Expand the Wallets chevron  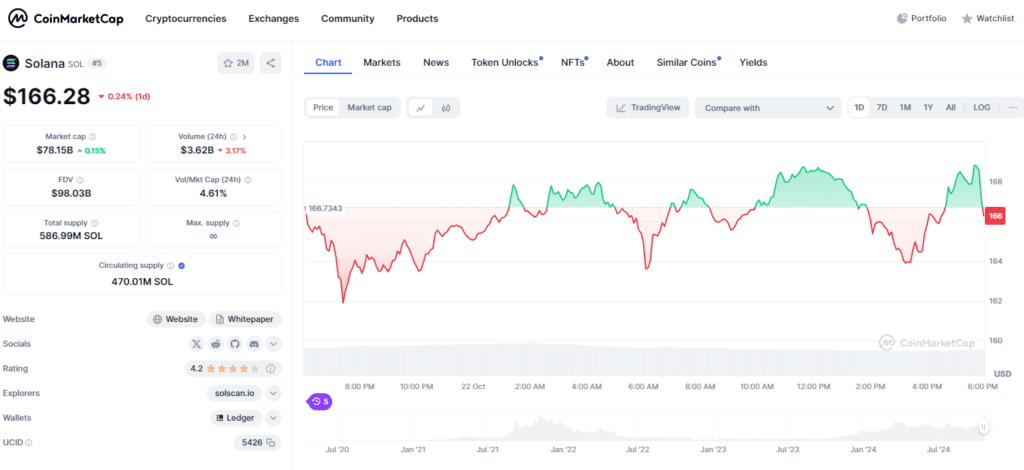point(274,418)
